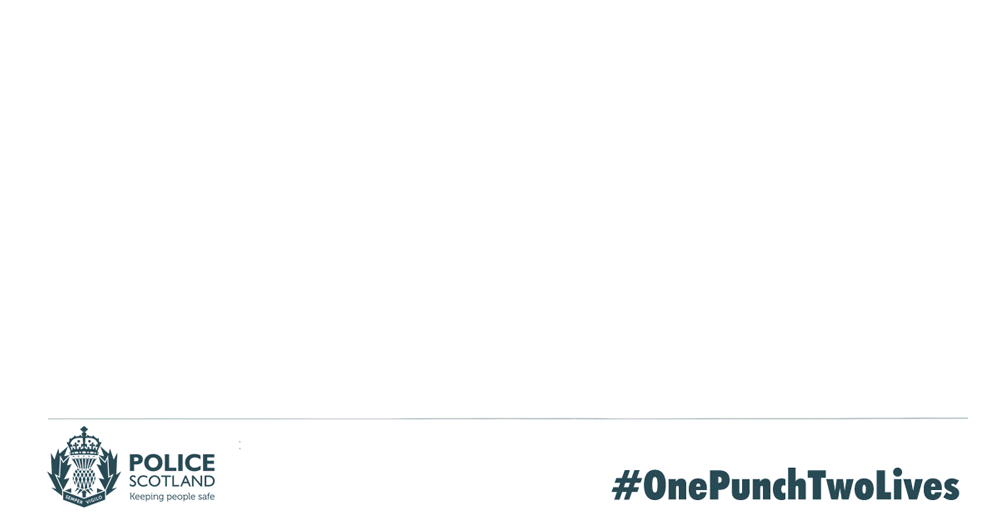
Task: Click the left laurel leaves of crest
Action: point(59,472)
